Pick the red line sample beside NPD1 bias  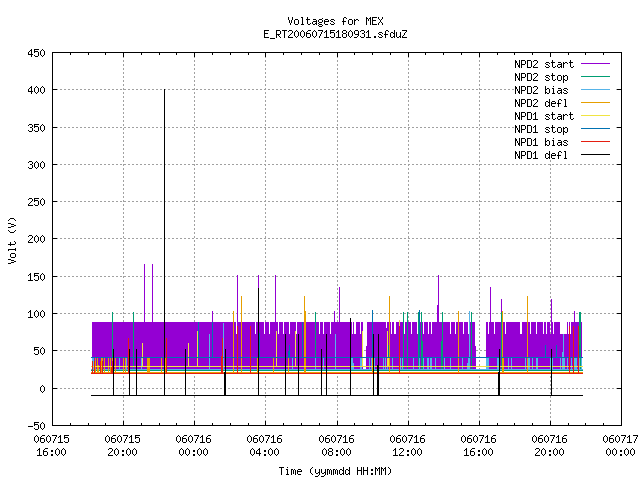pos(596,142)
